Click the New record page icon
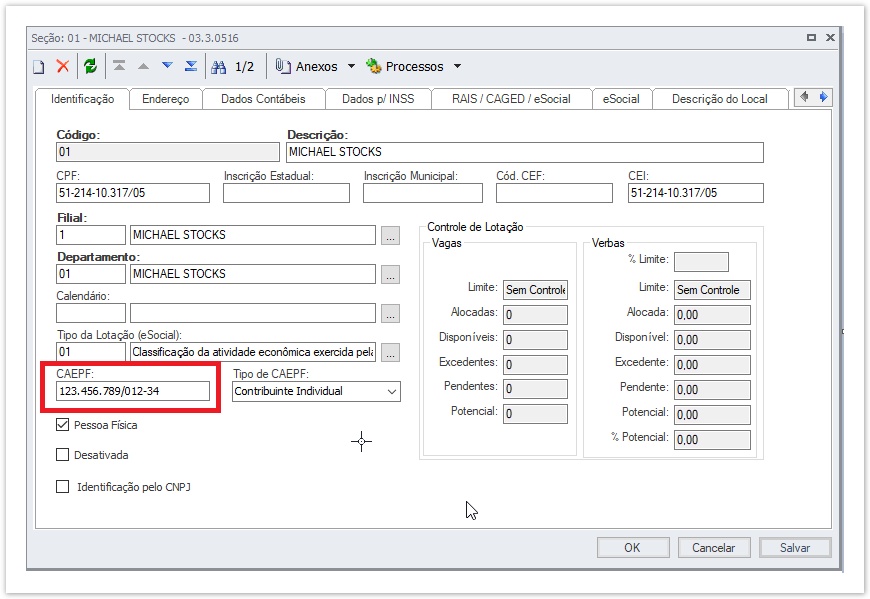The height and width of the screenshot is (599, 870). click(38, 67)
